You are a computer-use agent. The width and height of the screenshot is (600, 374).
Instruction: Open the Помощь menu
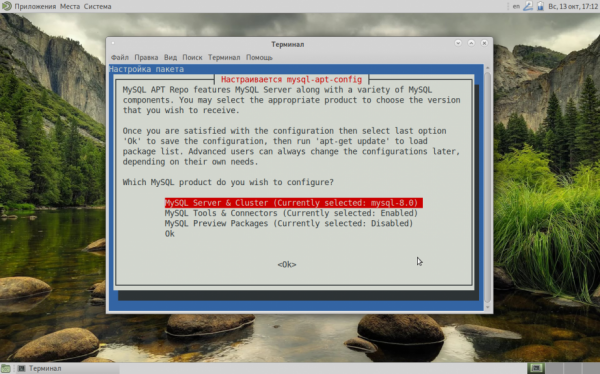click(259, 57)
